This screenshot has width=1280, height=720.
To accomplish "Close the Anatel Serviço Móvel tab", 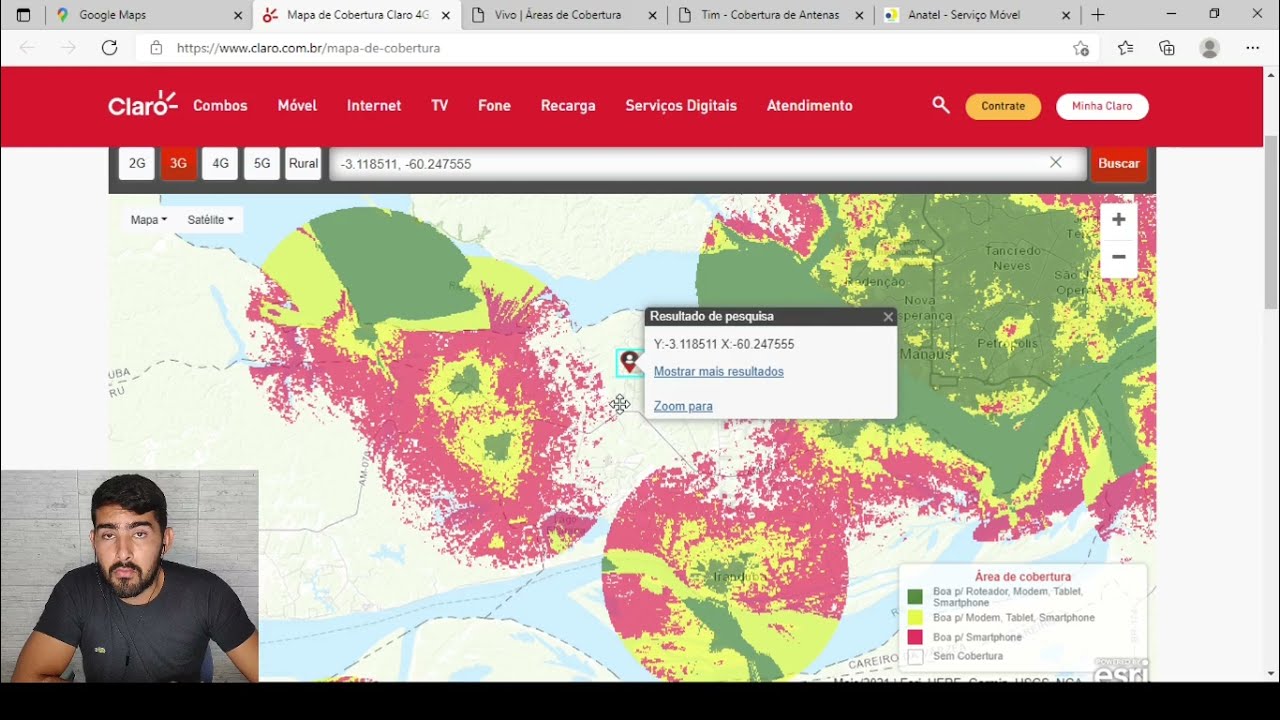I will click(1066, 15).
